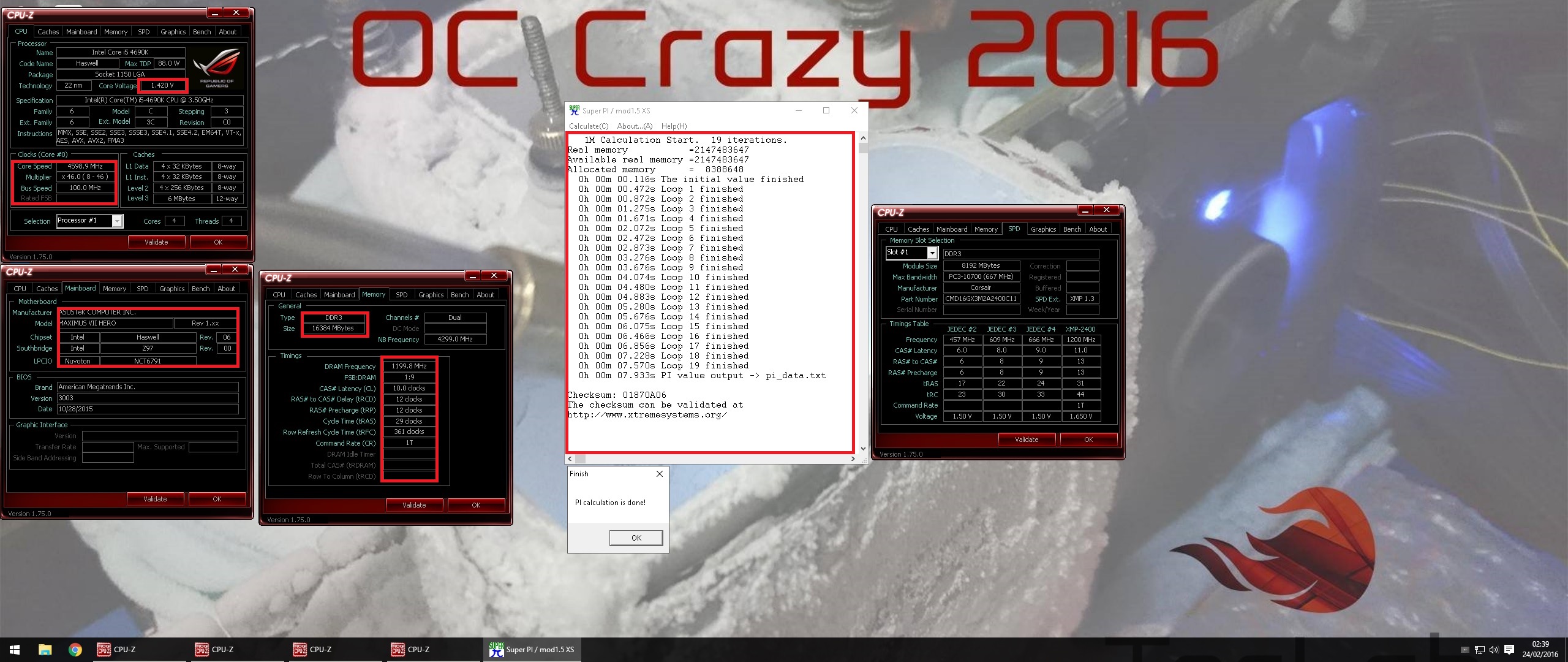Click Validate in SPD window

pyautogui.click(x=1027, y=439)
